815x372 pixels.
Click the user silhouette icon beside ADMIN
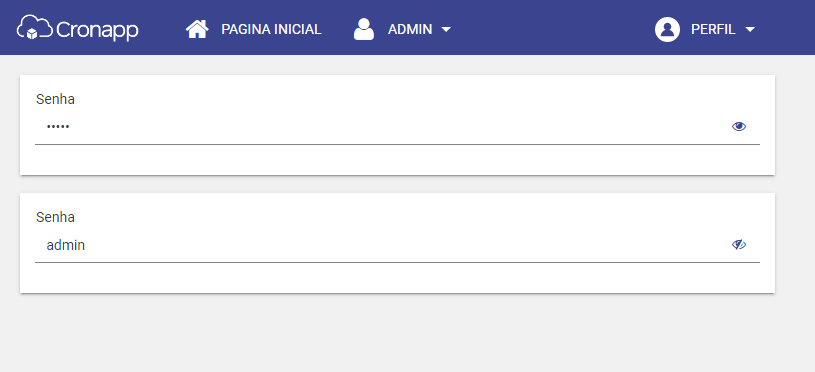tap(364, 29)
